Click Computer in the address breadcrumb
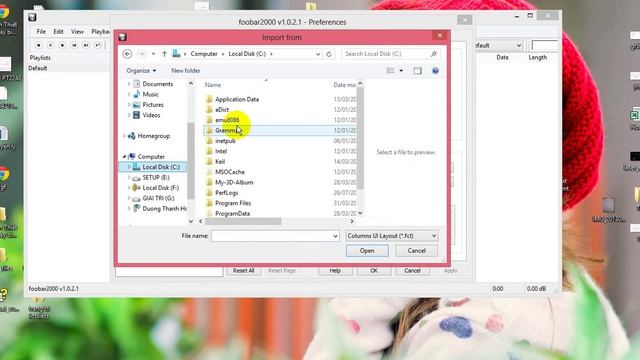640x360 pixels. (204, 54)
